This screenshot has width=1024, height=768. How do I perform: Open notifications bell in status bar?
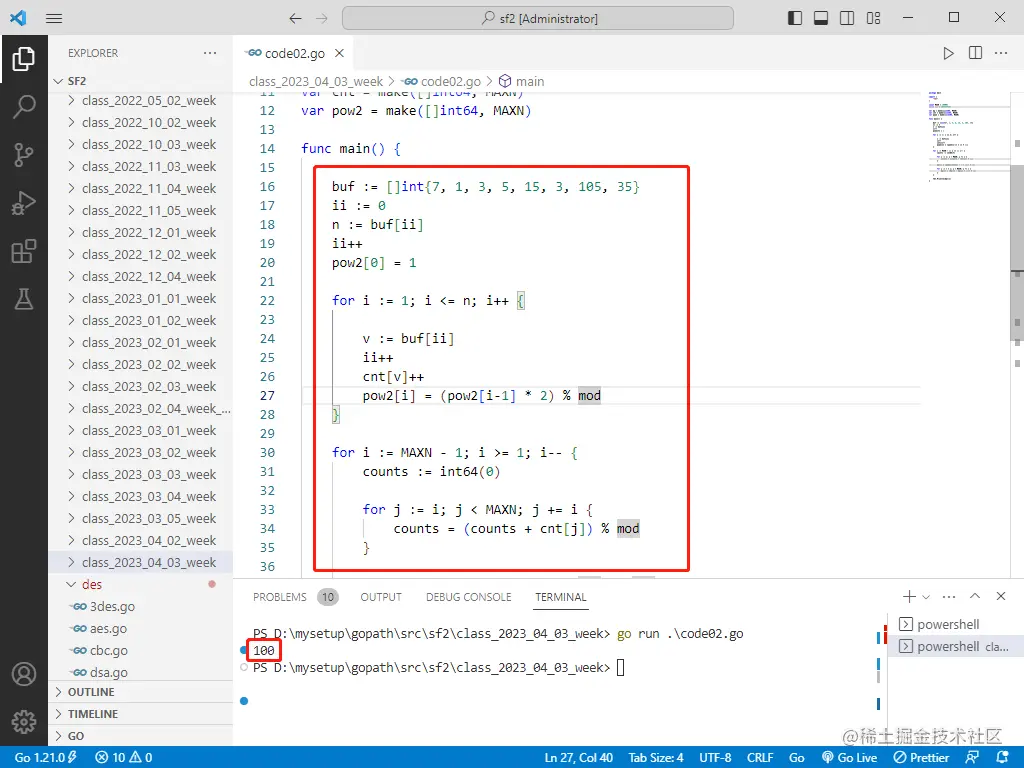coord(1003,757)
